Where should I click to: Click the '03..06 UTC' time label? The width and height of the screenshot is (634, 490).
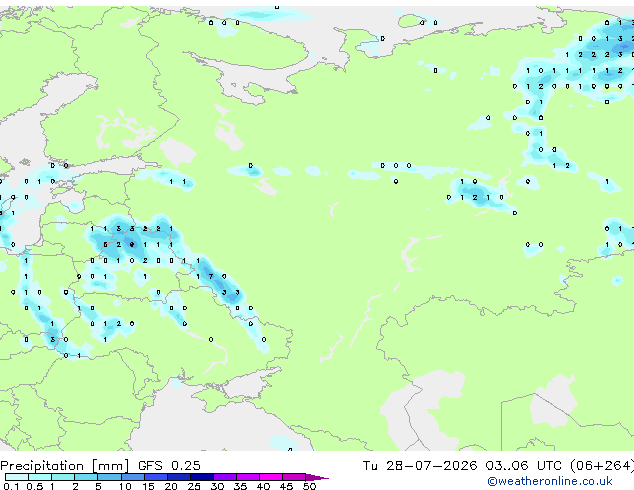point(524,466)
